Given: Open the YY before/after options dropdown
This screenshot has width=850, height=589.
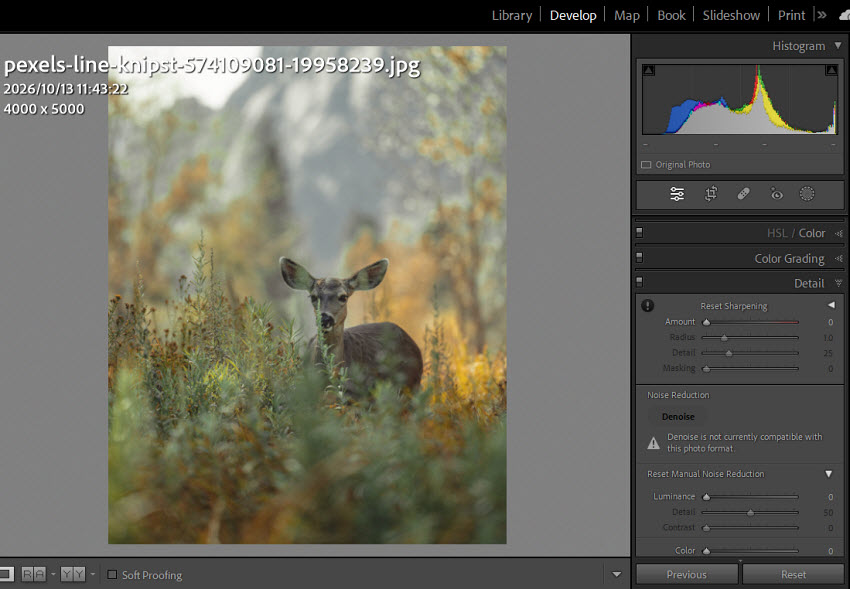Looking at the screenshot, I should (93, 574).
